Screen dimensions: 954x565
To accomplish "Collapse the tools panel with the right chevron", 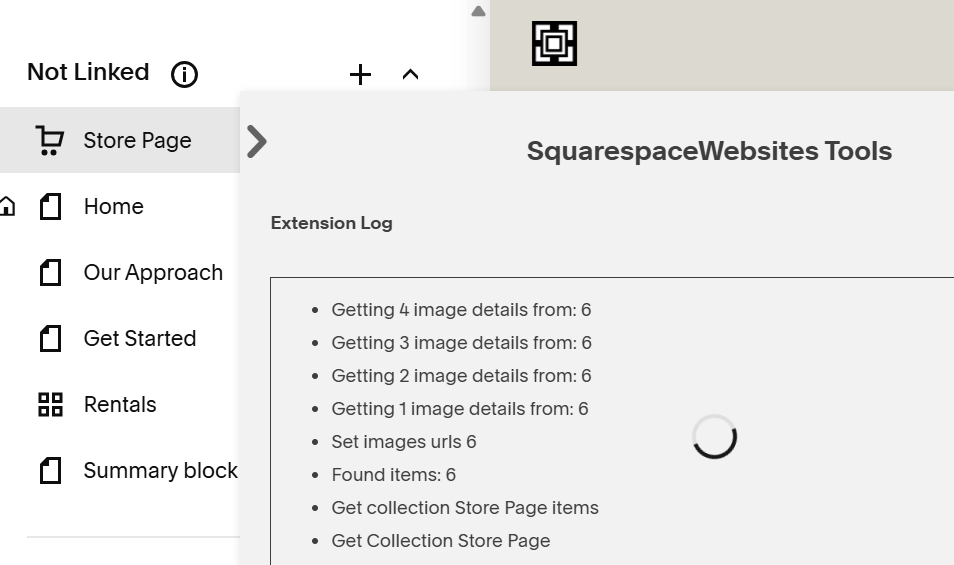I will 257,142.
